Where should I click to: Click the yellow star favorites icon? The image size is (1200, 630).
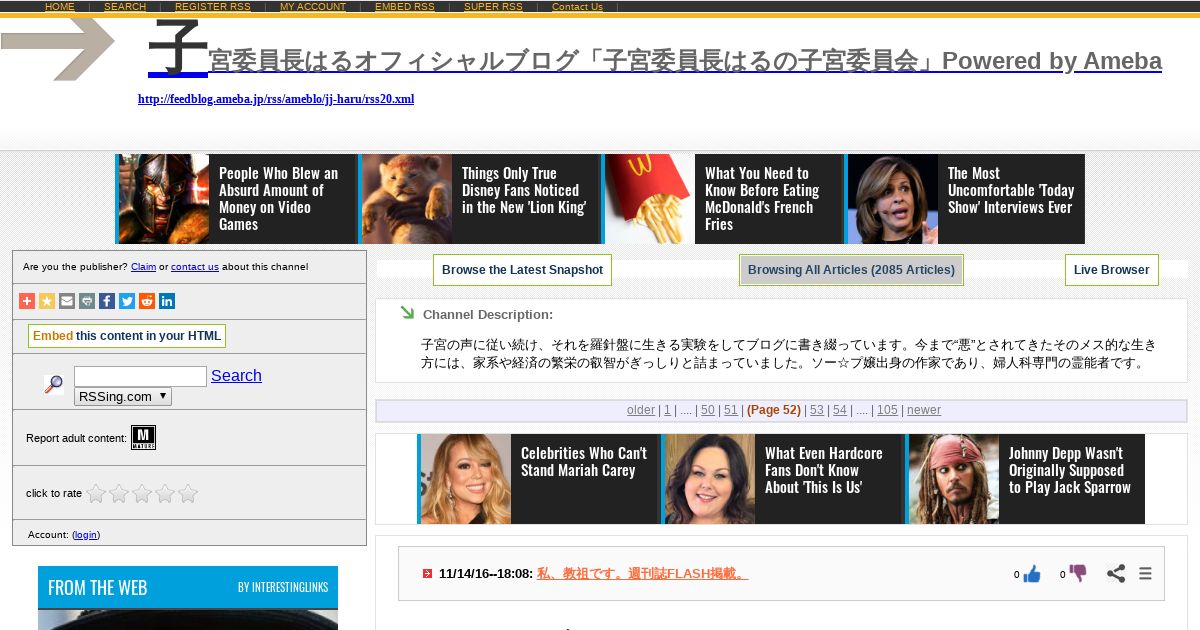tap(47, 301)
